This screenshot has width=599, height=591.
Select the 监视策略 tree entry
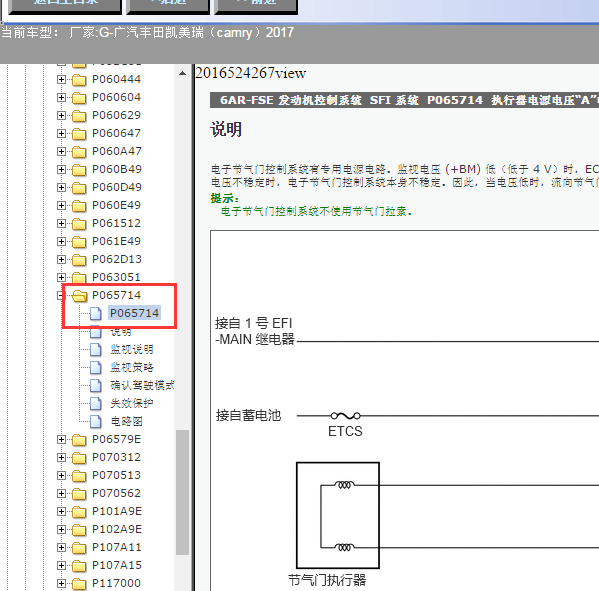[132, 368]
